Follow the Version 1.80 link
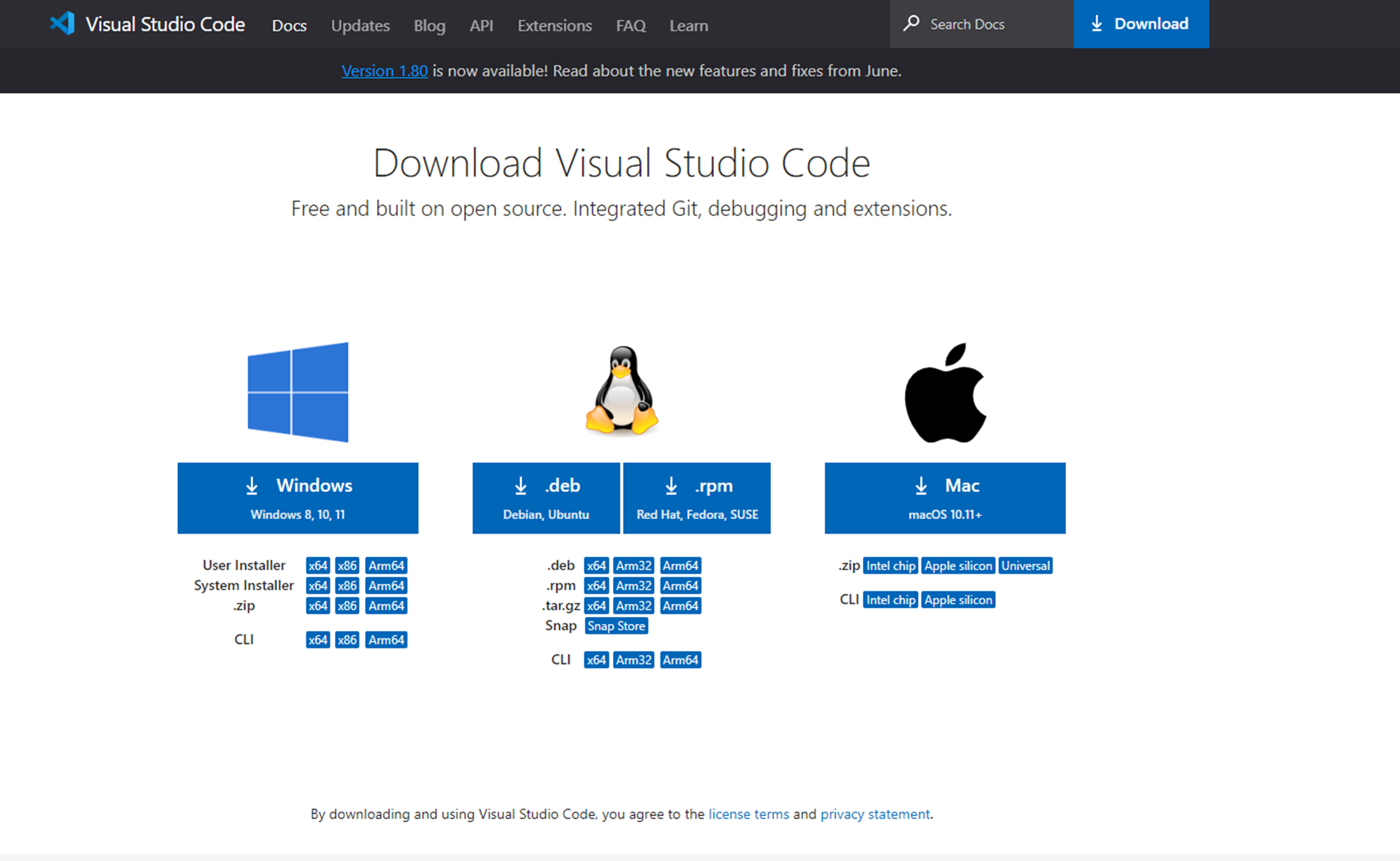 pos(384,71)
